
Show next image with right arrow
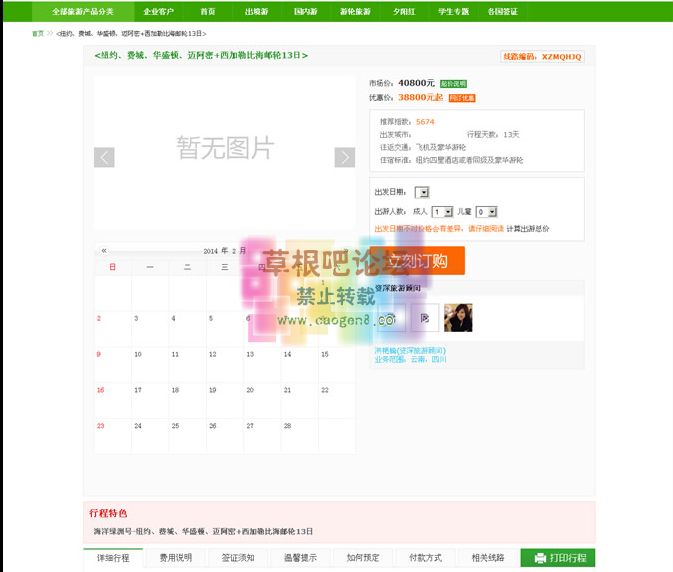point(345,157)
